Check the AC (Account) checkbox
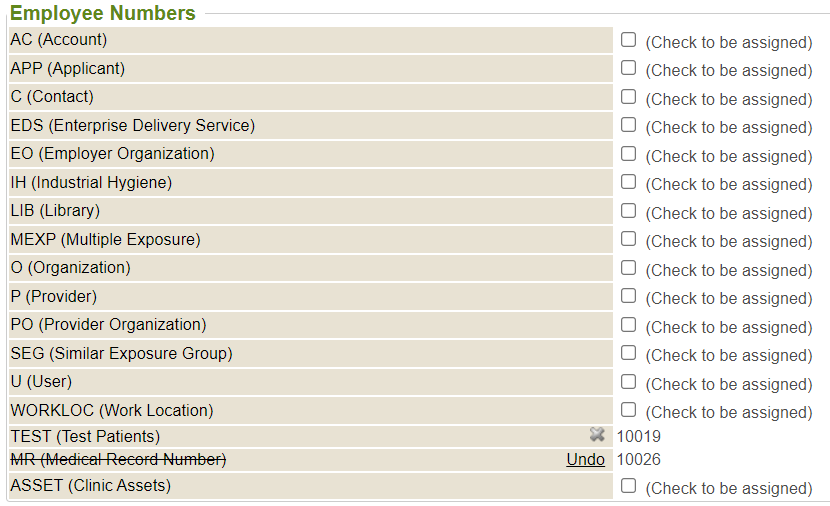830x506 pixels. pyautogui.click(x=628, y=40)
